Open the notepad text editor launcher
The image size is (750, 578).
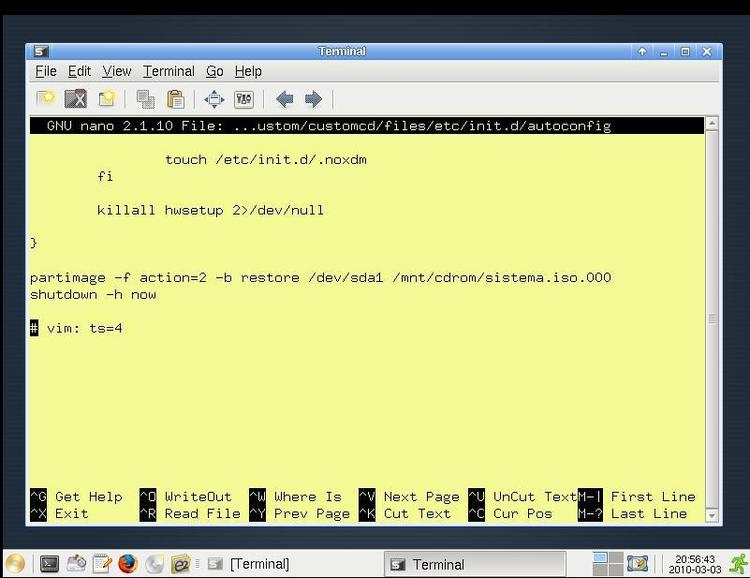[x=102, y=564]
